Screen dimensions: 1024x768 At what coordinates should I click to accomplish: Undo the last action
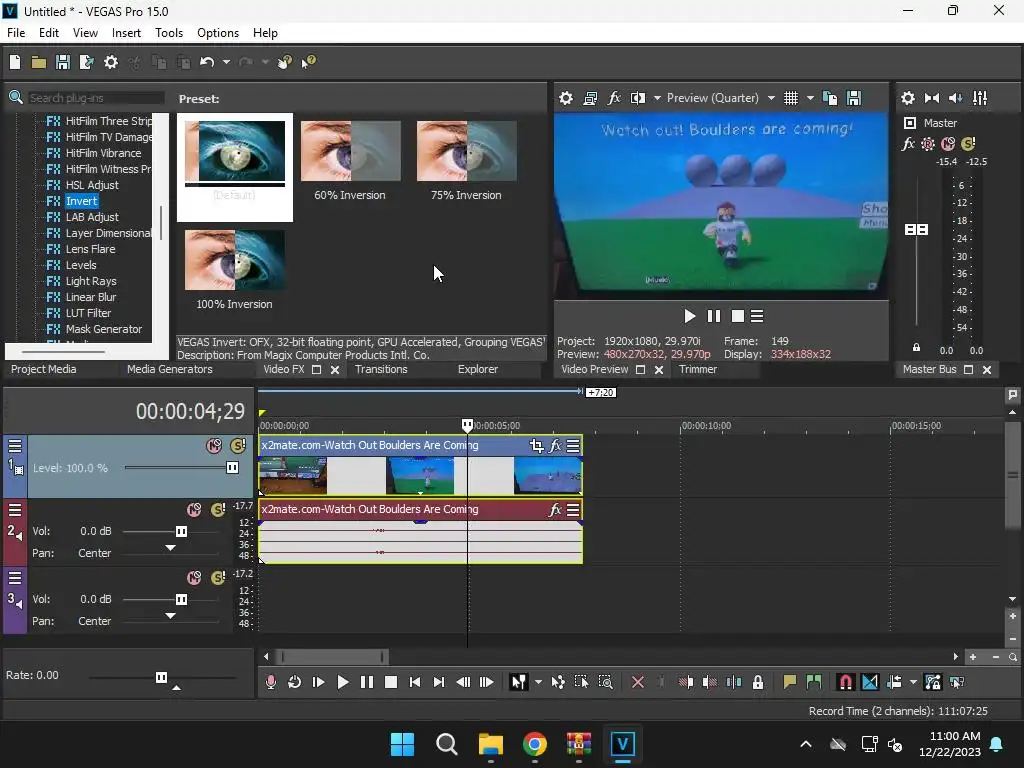207,62
